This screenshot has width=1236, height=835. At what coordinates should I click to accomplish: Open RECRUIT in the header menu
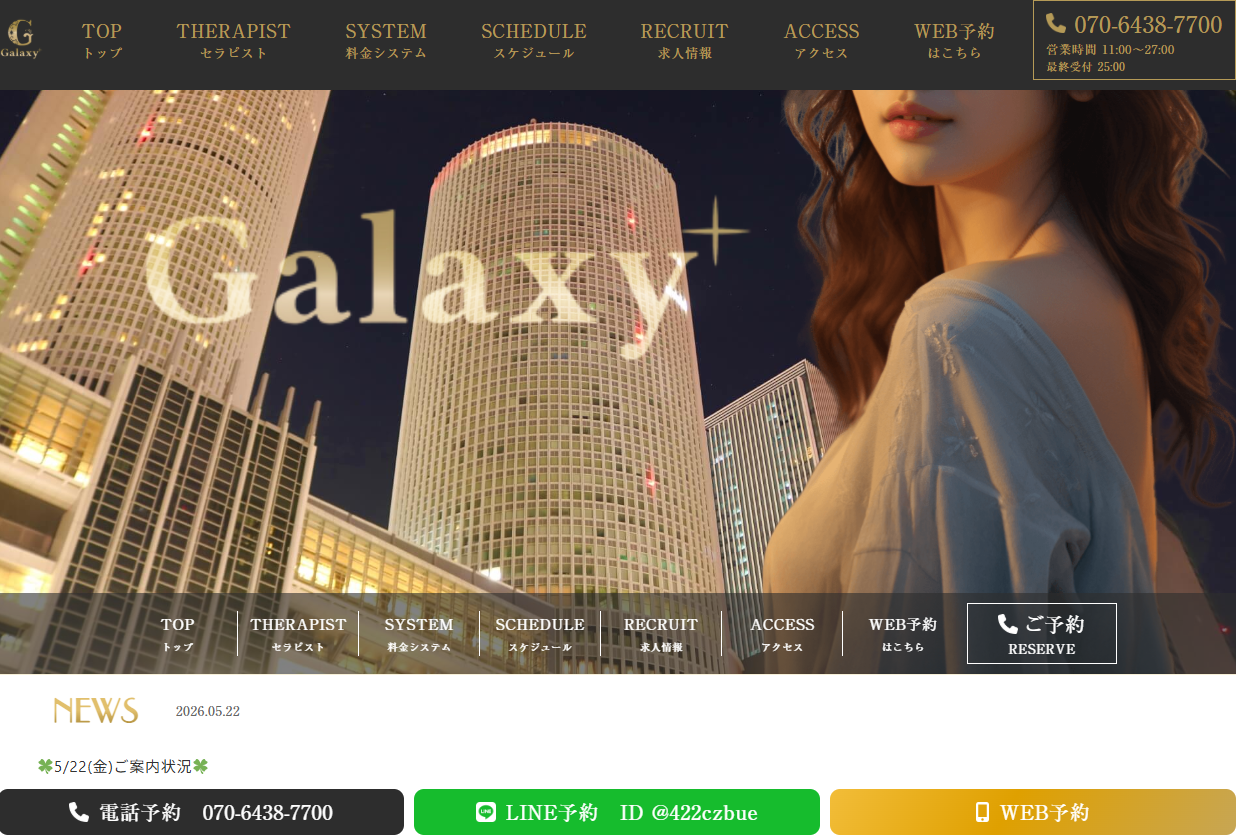[x=685, y=41]
